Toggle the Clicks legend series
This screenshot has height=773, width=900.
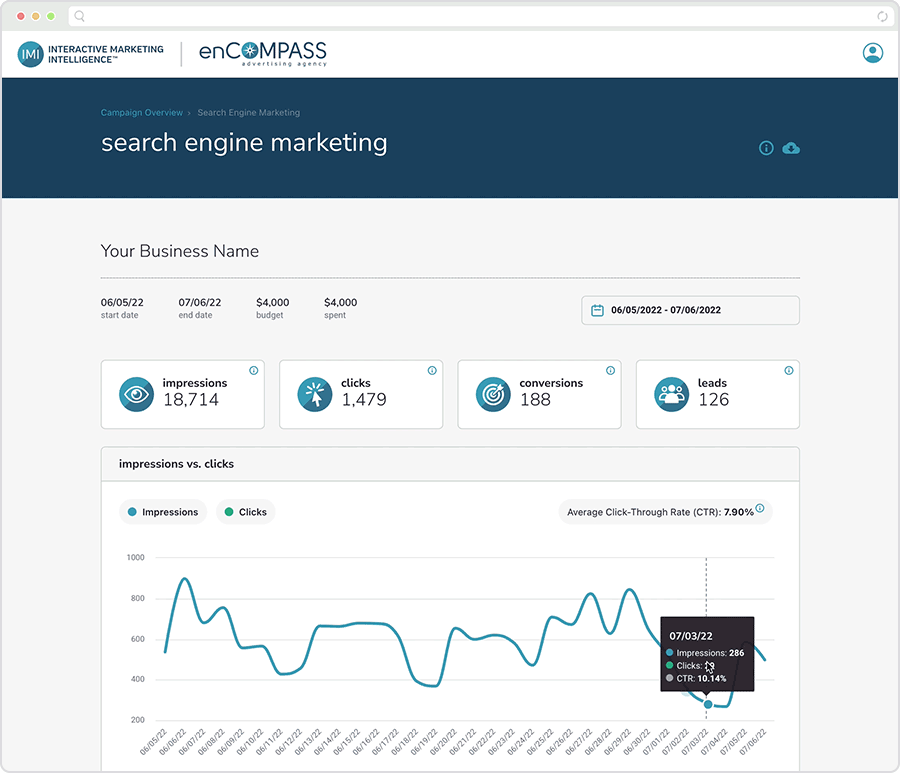click(x=245, y=512)
